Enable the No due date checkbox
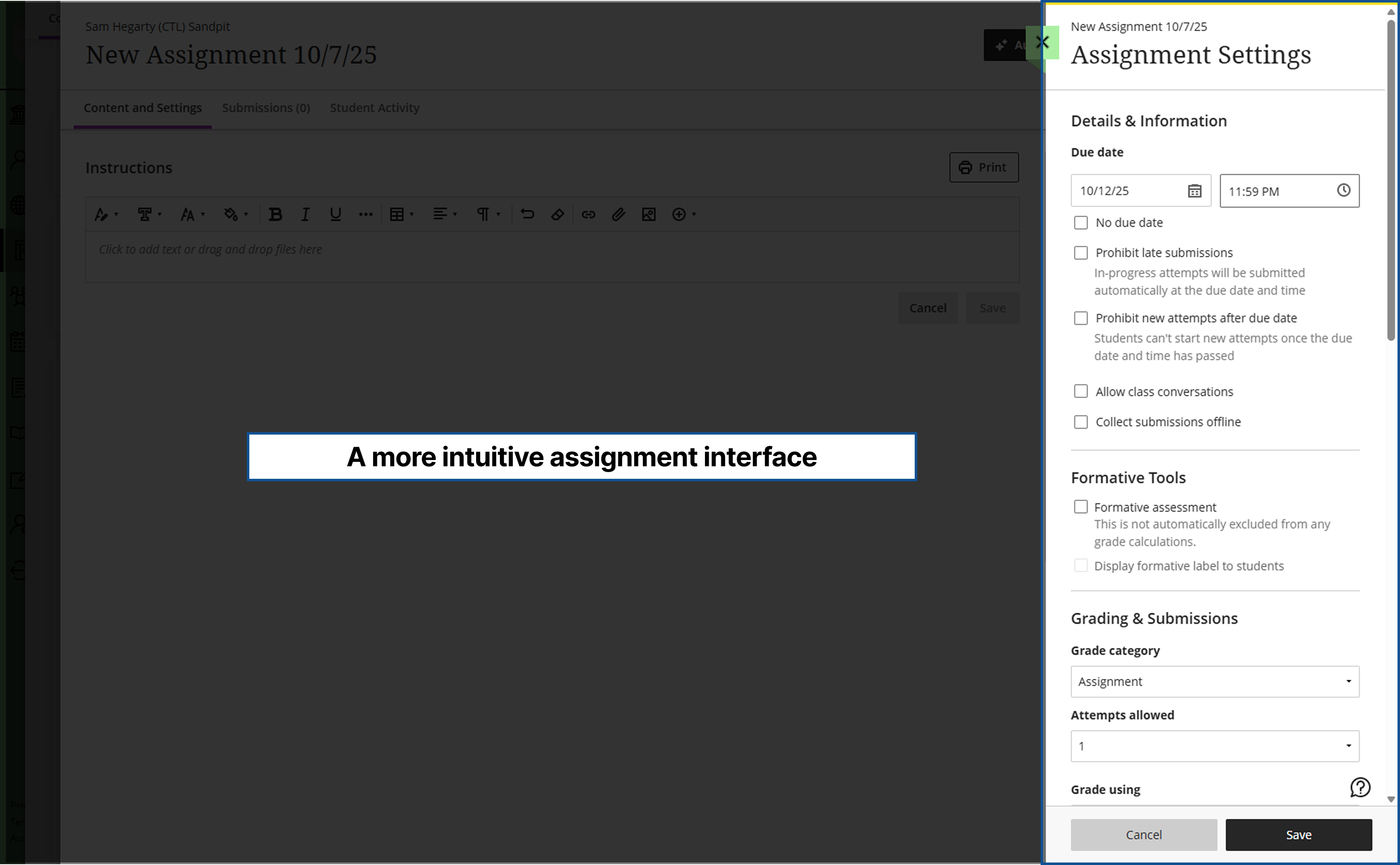The height and width of the screenshot is (865, 1400). [1081, 223]
